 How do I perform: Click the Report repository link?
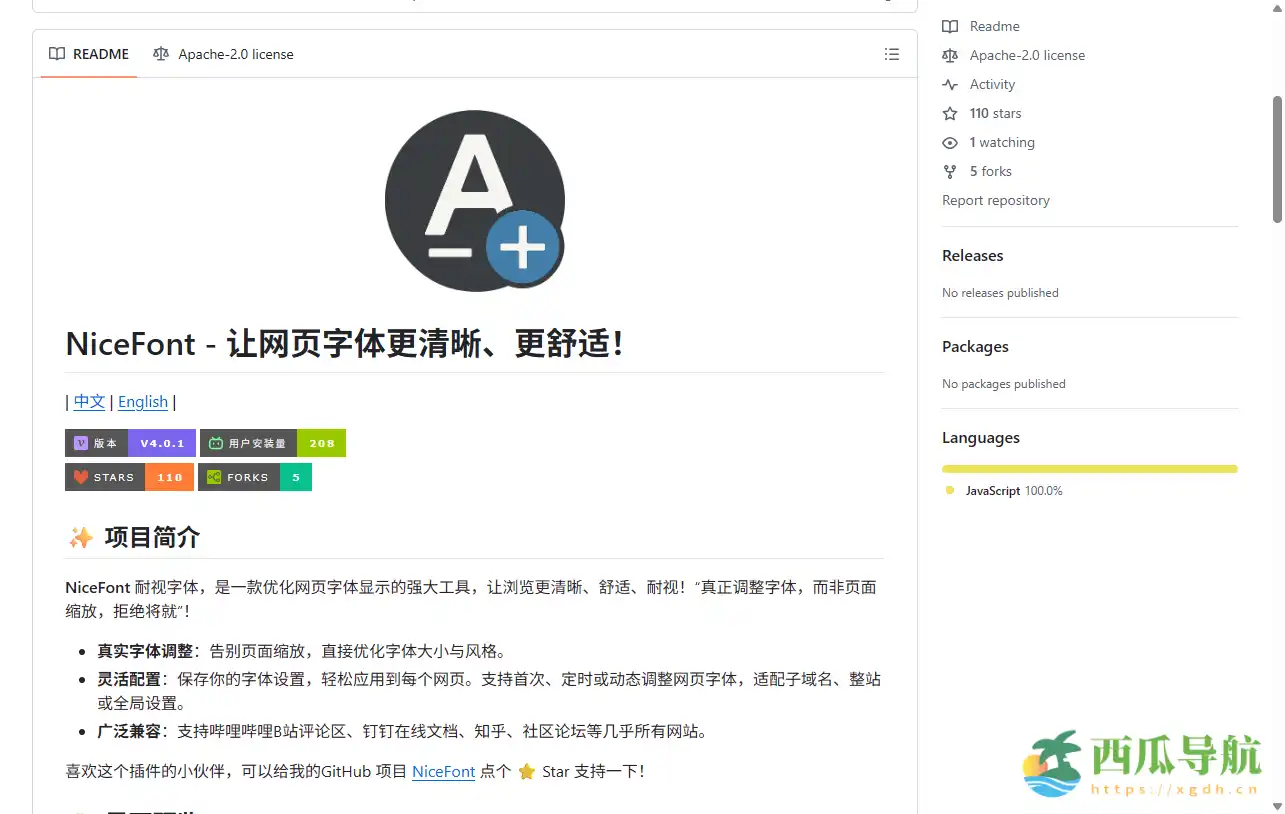(995, 201)
